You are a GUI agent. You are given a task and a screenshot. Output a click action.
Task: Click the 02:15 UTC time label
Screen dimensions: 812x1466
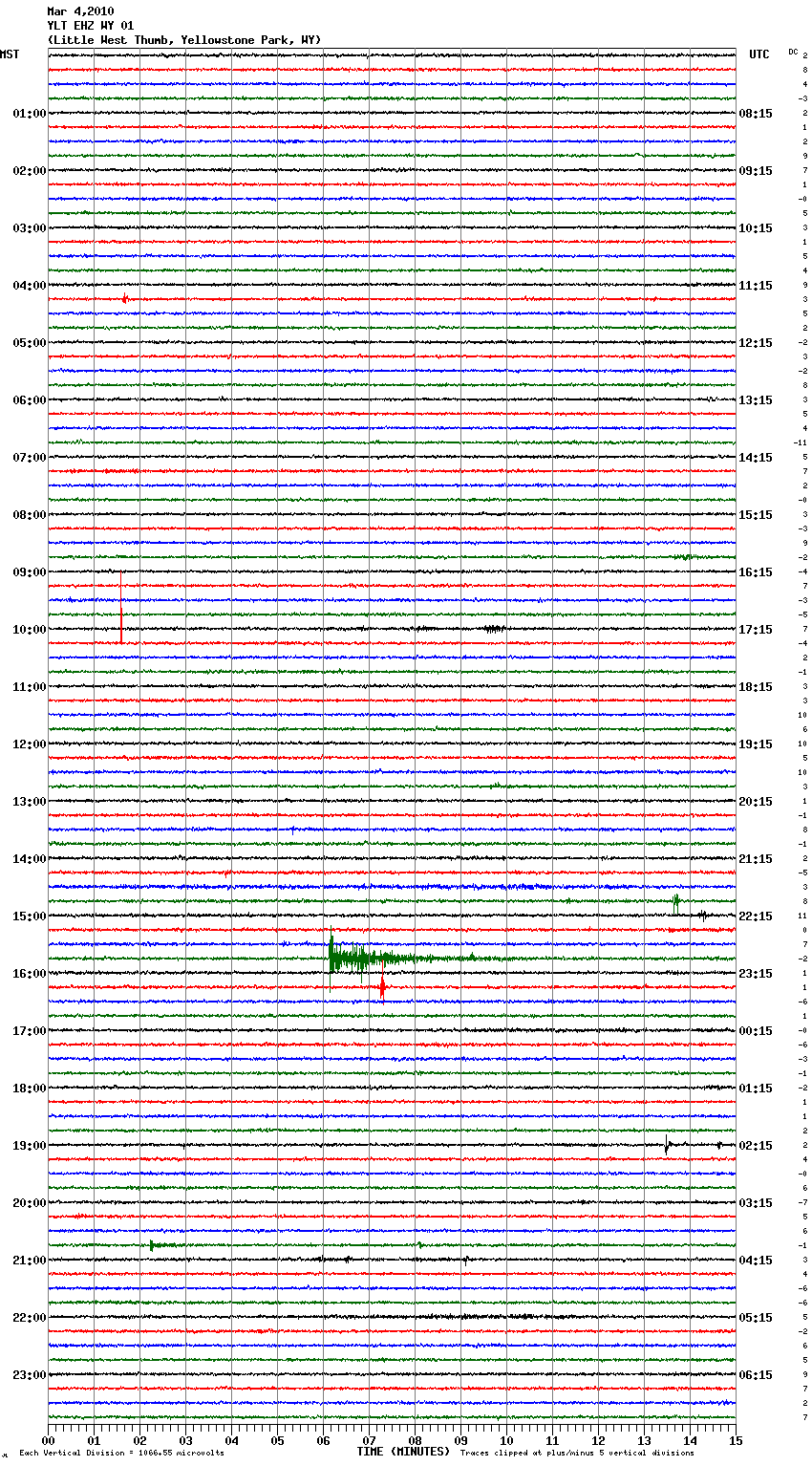[x=756, y=1146]
